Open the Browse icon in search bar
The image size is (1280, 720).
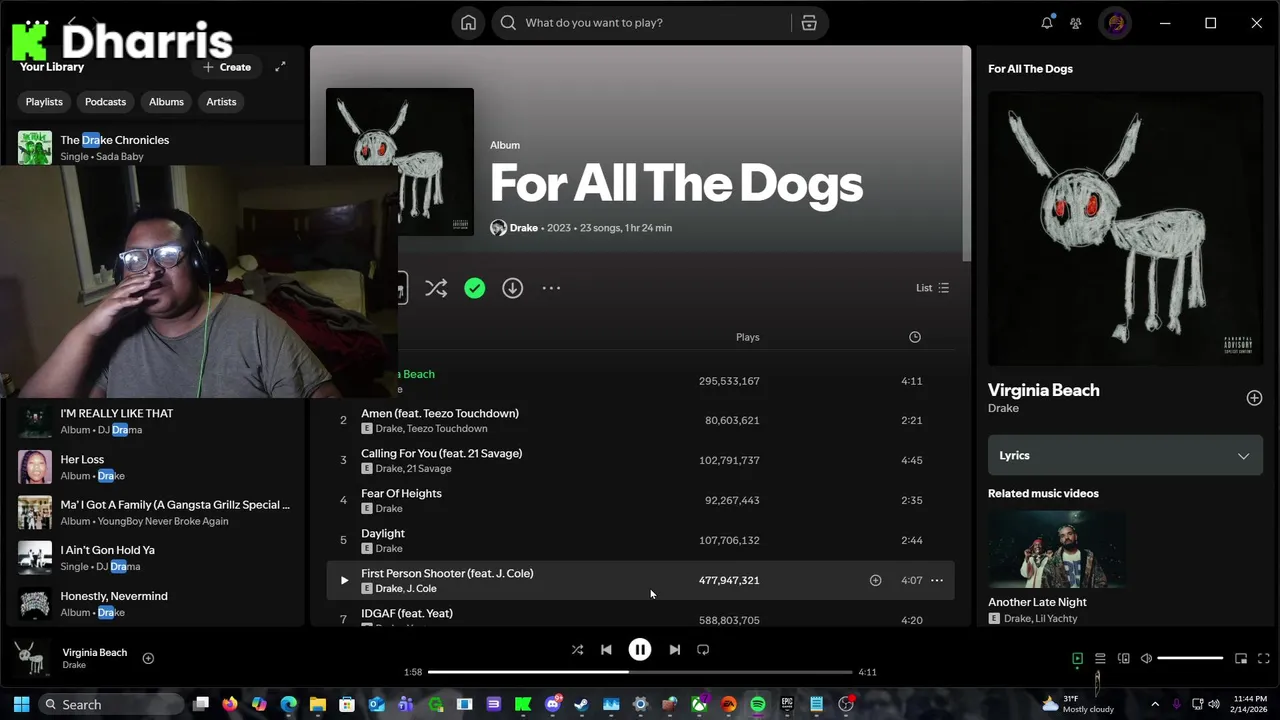click(x=809, y=23)
